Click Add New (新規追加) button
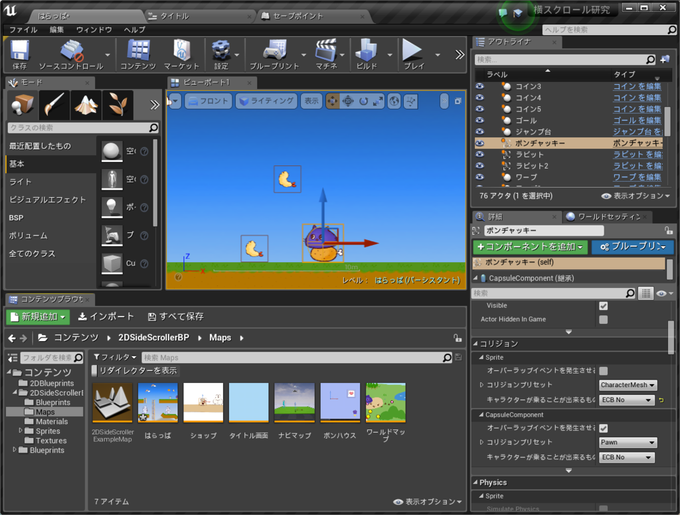 38,317
